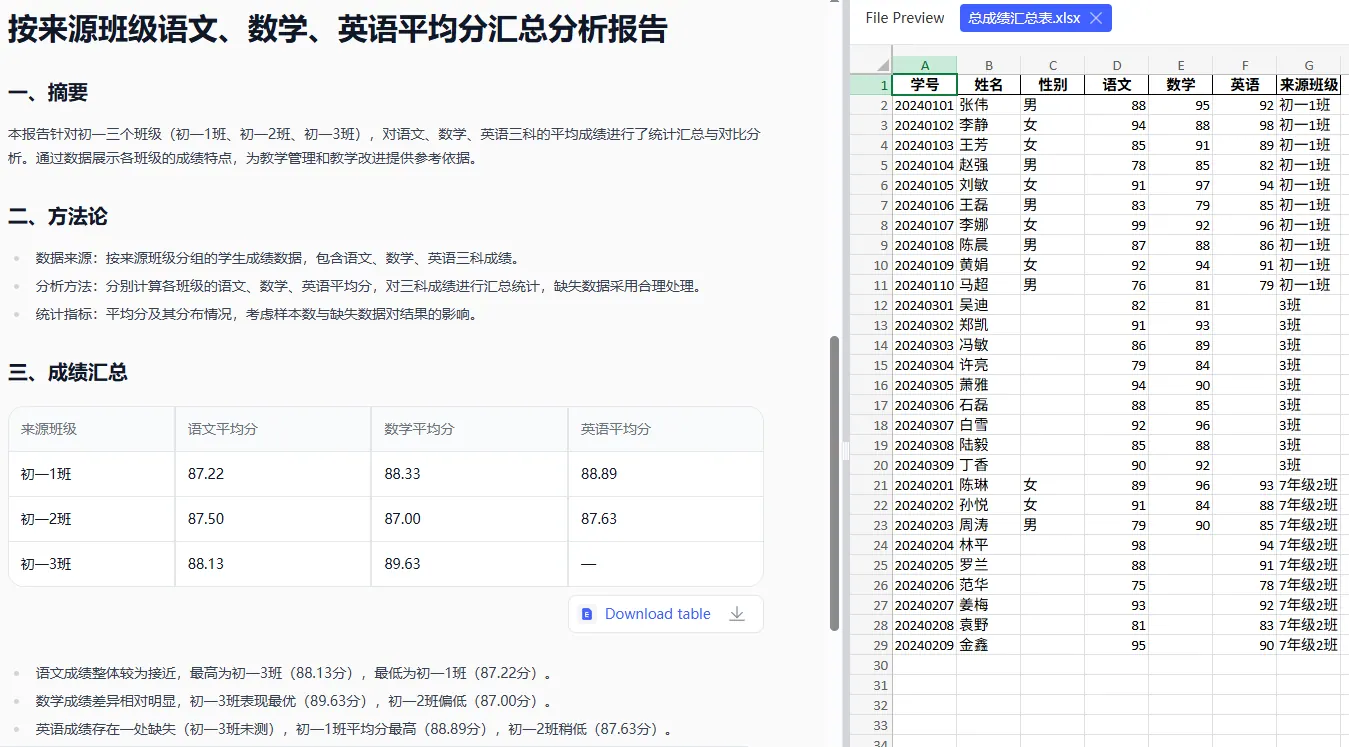Image resolution: width=1349 pixels, height=747 pixels.
Task: Select column B header in spreadsheet
Action: [988, 65]
